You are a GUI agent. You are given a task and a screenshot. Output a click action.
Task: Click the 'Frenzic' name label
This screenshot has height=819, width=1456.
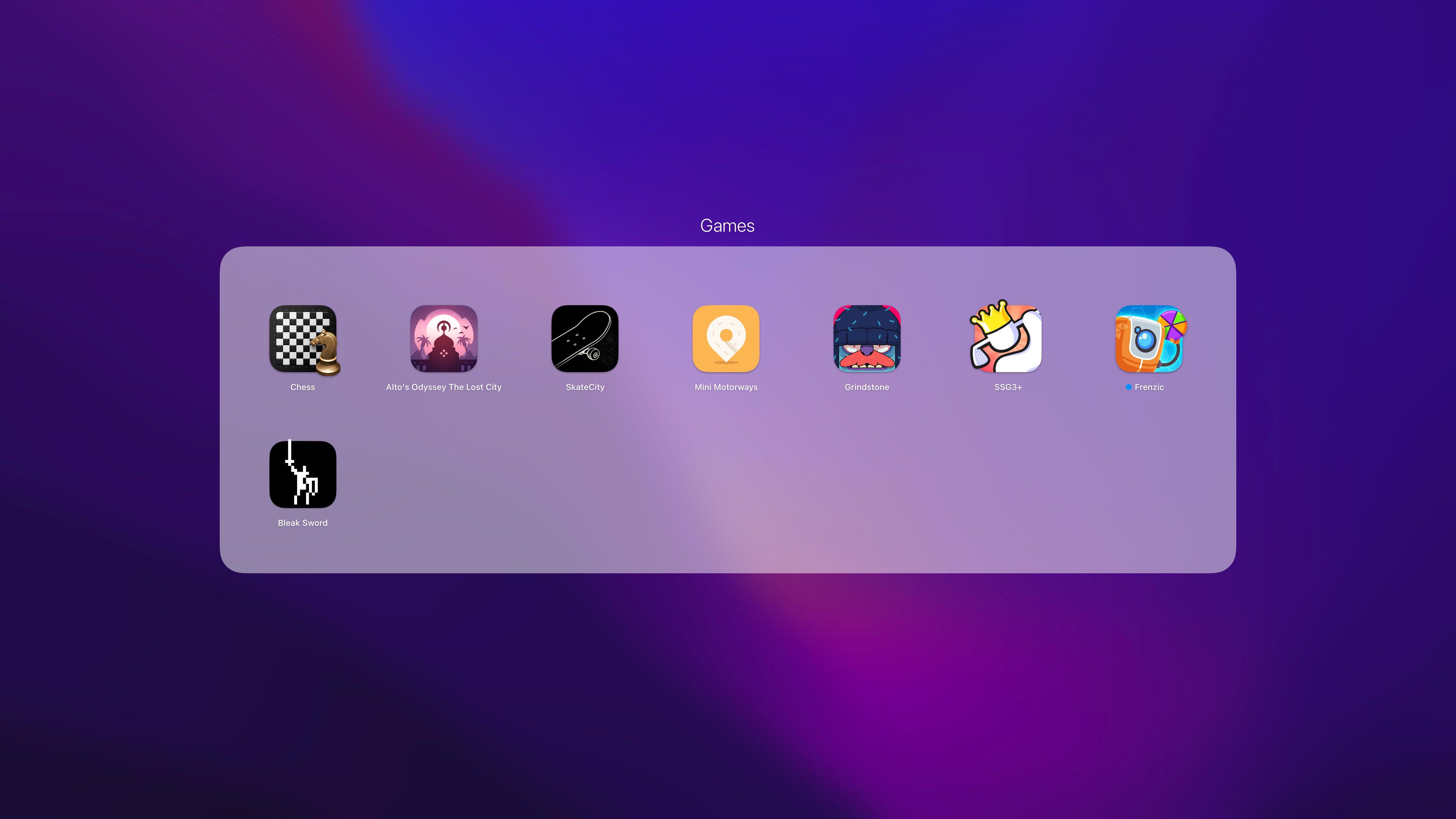(x=1149, y=387)
